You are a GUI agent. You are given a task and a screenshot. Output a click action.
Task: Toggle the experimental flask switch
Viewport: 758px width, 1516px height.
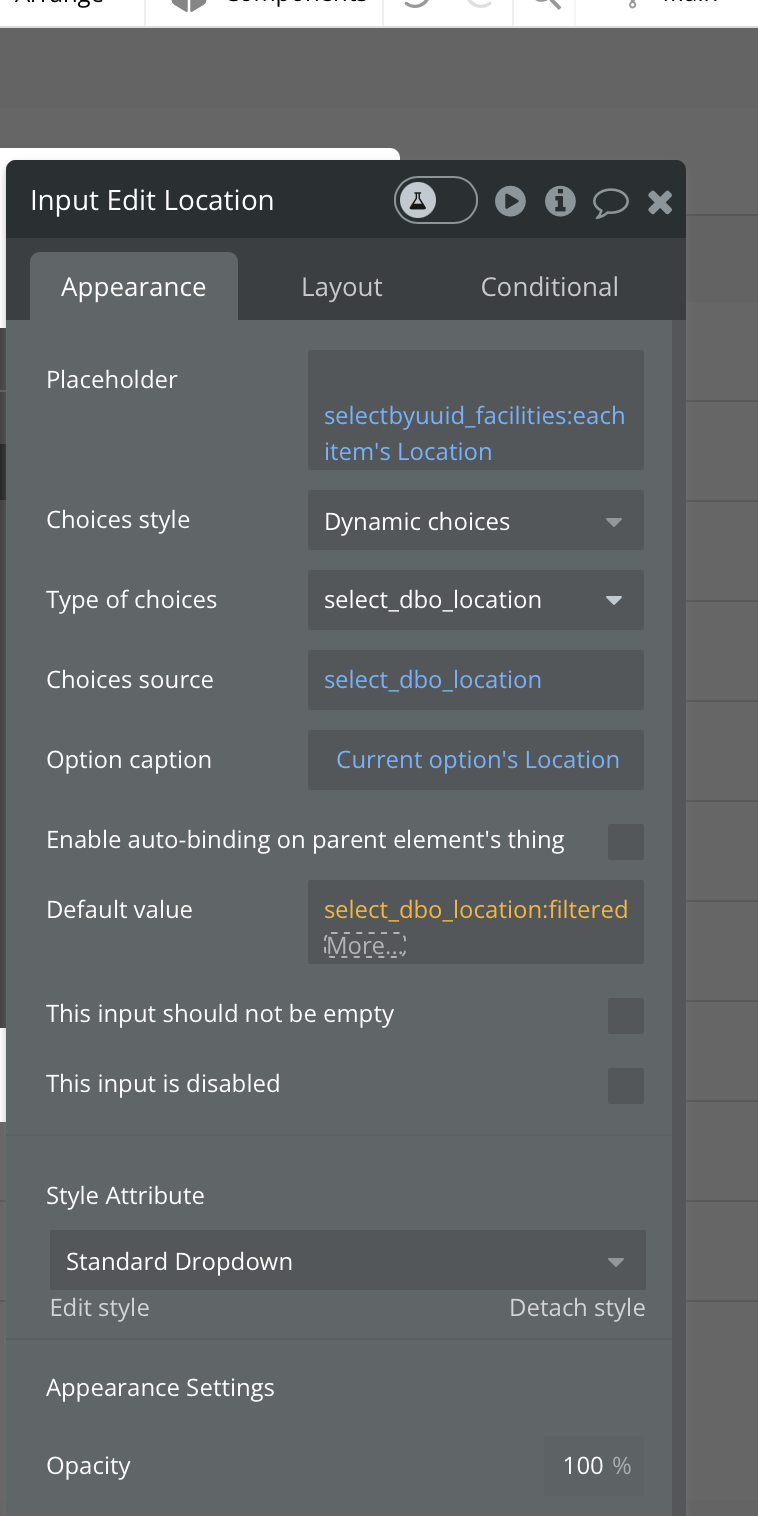click(435, 201)
